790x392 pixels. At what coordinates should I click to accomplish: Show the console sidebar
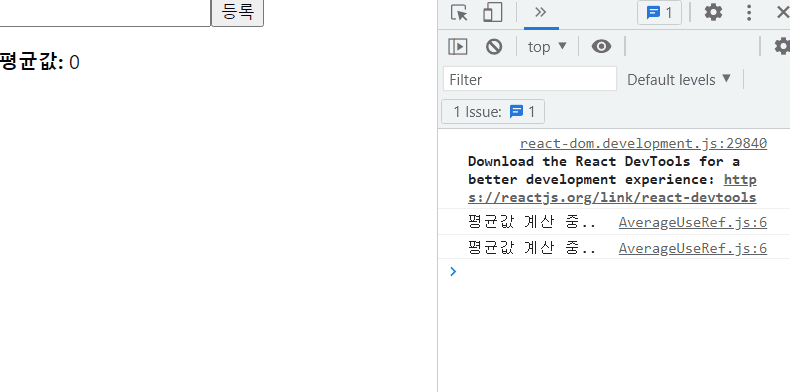coord(457,47)
